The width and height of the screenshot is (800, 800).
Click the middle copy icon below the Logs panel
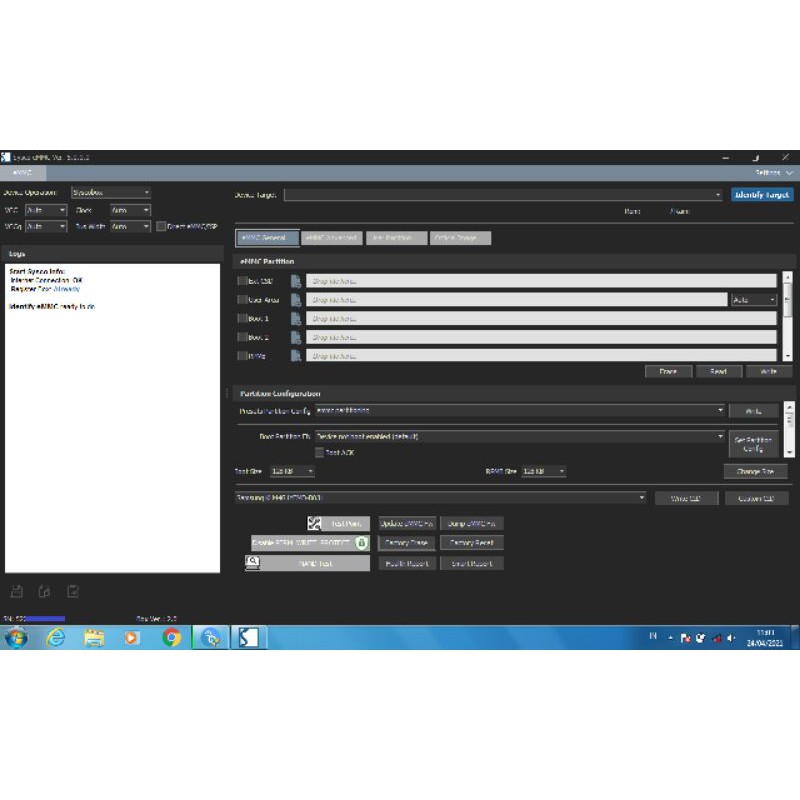click(x=44, y=591)
